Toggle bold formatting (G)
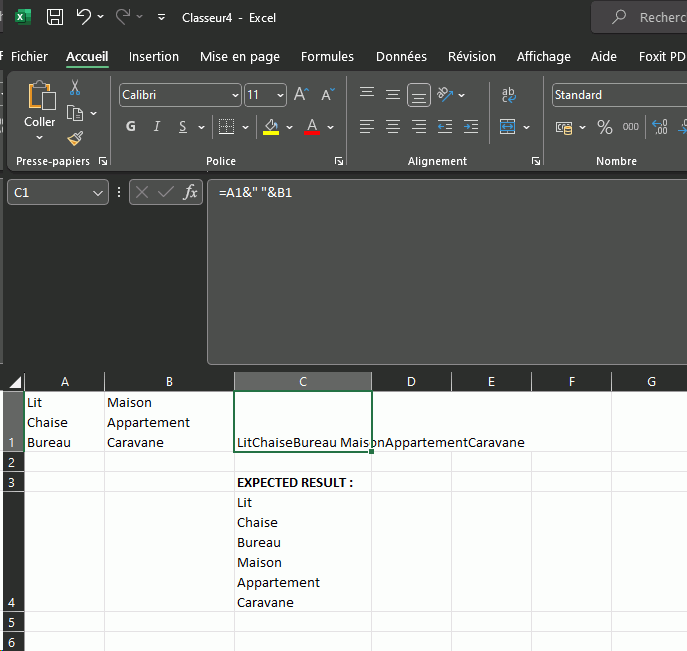 tap(131, 127)
